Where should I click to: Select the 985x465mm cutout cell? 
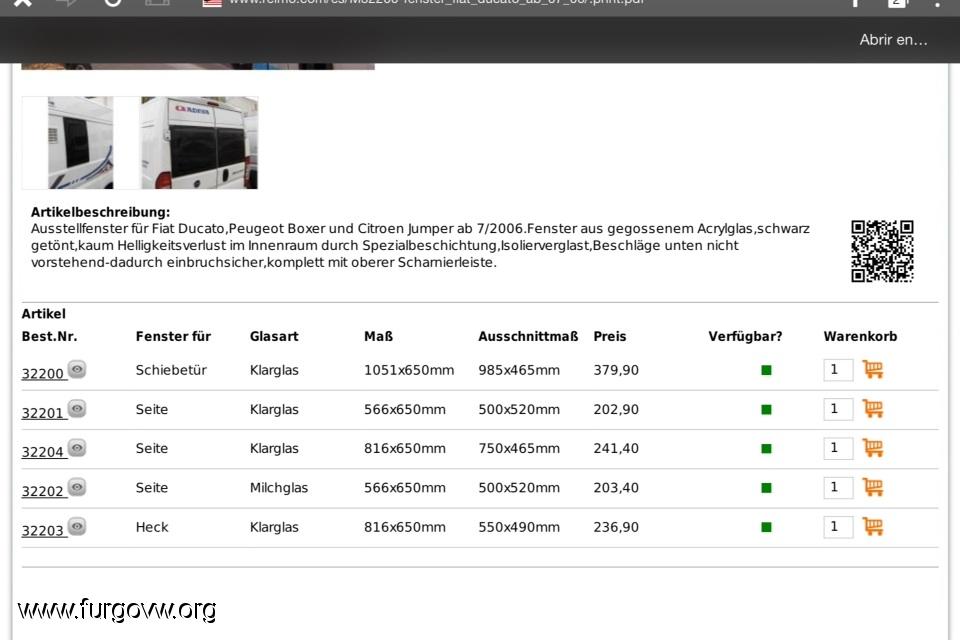point(519,370)
